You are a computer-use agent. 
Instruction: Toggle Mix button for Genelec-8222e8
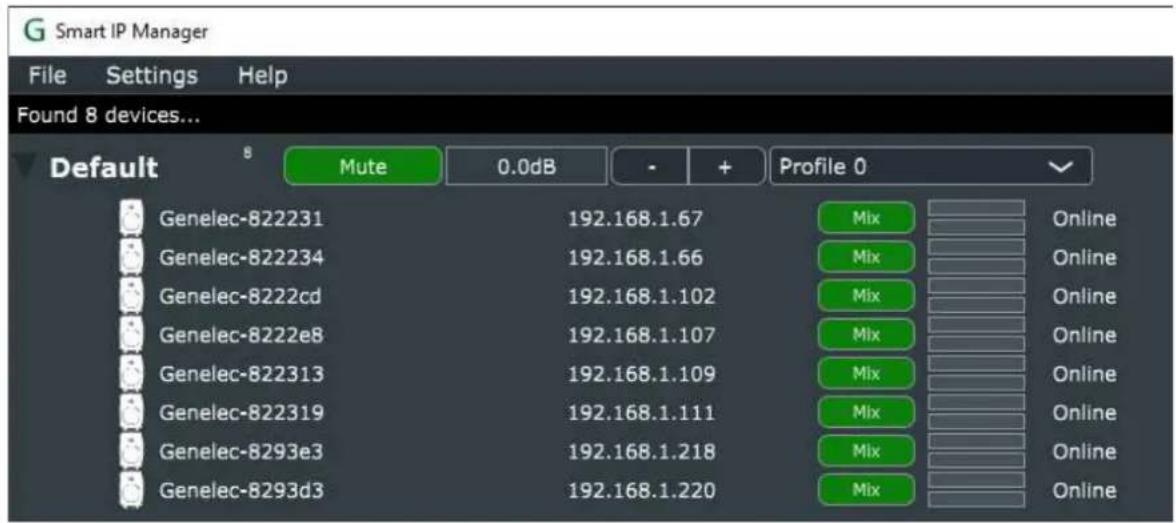[x=866, y=335]
